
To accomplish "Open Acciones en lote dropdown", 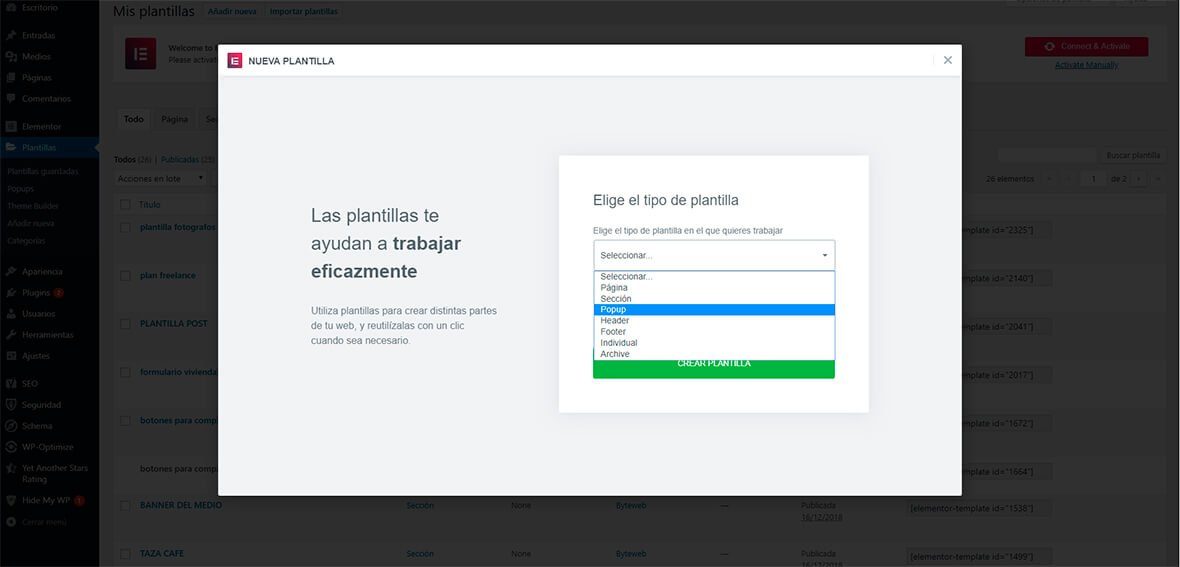I will pyautogui.click(x=162, y=178).
